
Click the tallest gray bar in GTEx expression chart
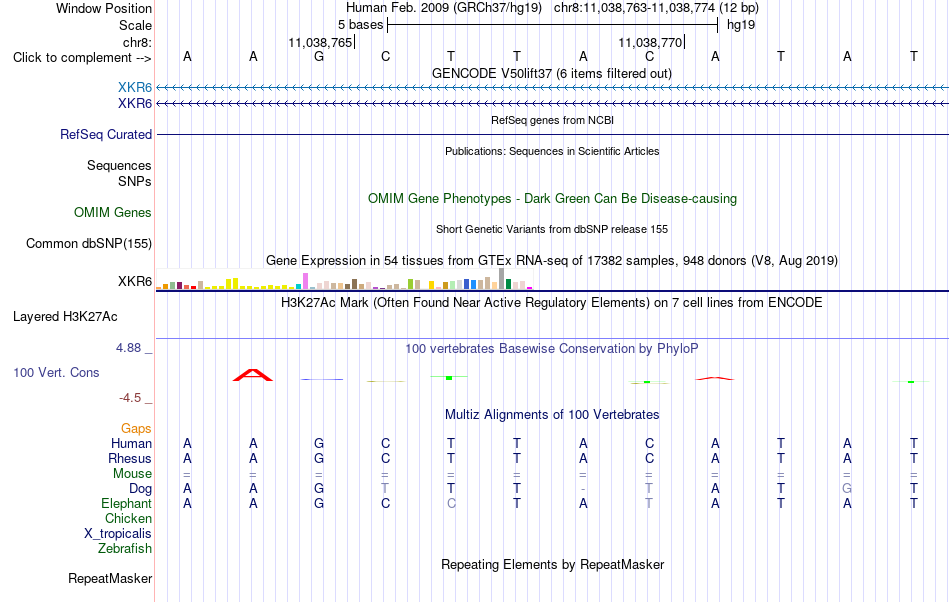(501, 279)
